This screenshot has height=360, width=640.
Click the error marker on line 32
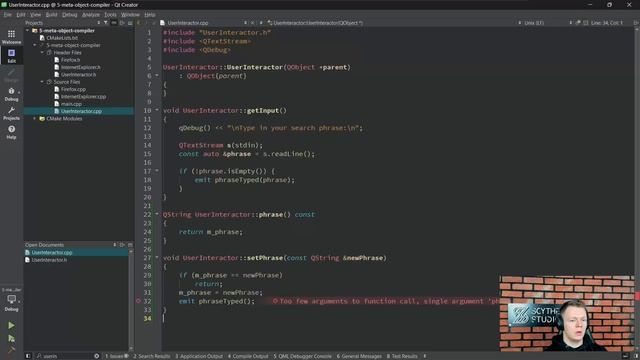[138, 301]
